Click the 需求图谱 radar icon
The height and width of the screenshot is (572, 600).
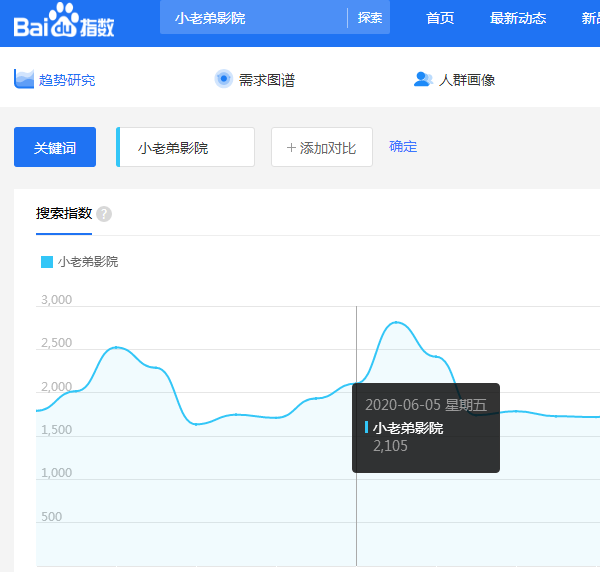coord(223,79)
